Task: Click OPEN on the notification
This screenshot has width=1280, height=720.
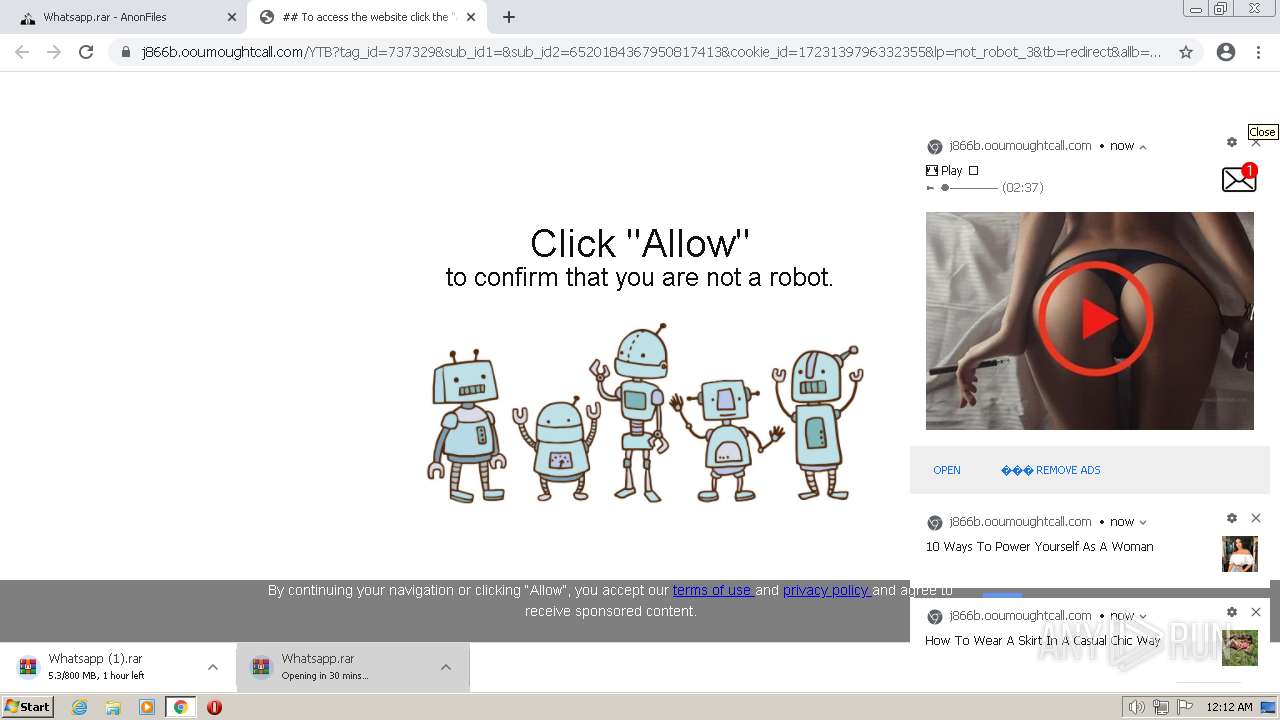Action: pyautogui.click(x=946, y=470)
